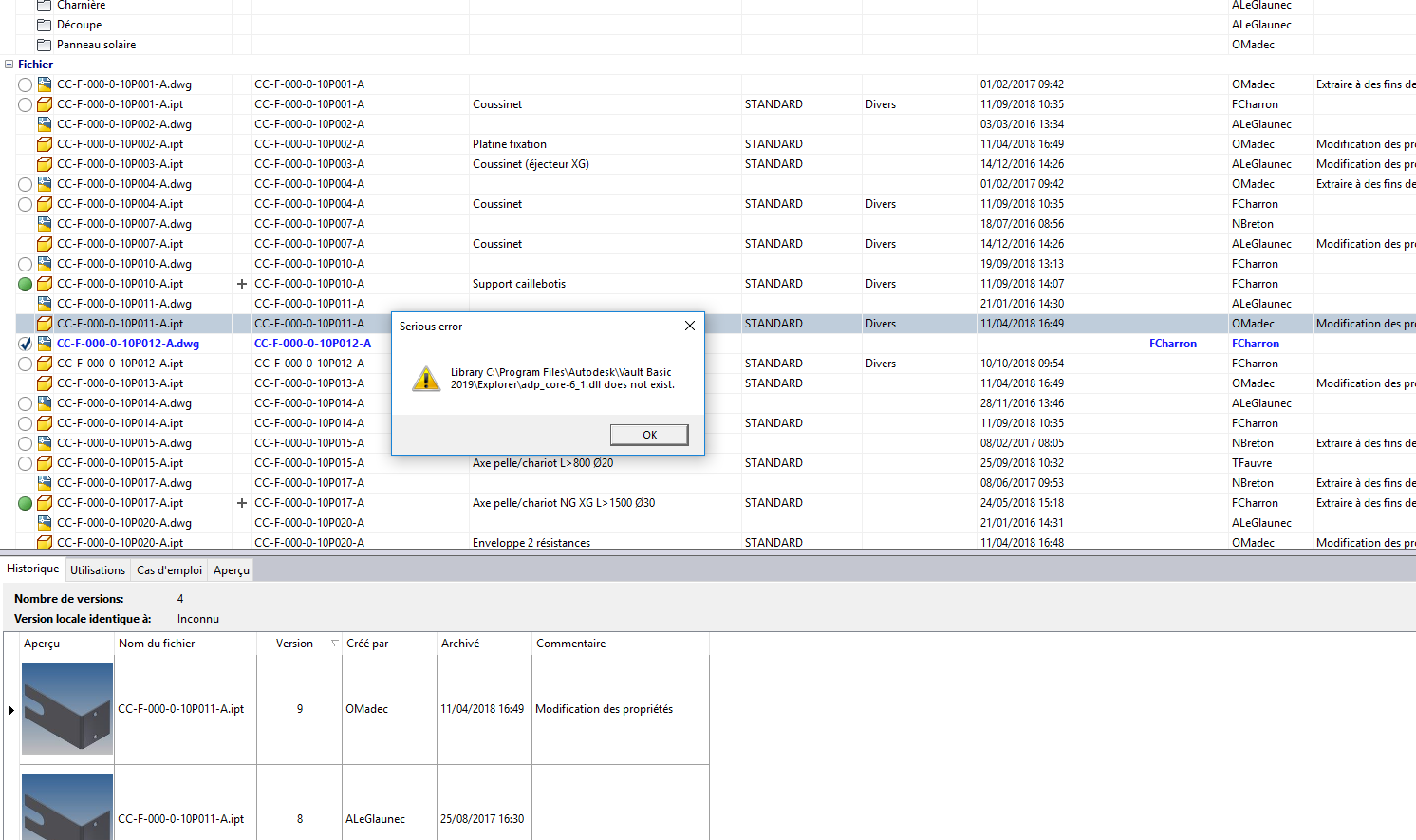Click part icon of CC-F-000-0-10P004-A.ipt
Viewport: 1416px width, 840px height.
tap(45, 204)
